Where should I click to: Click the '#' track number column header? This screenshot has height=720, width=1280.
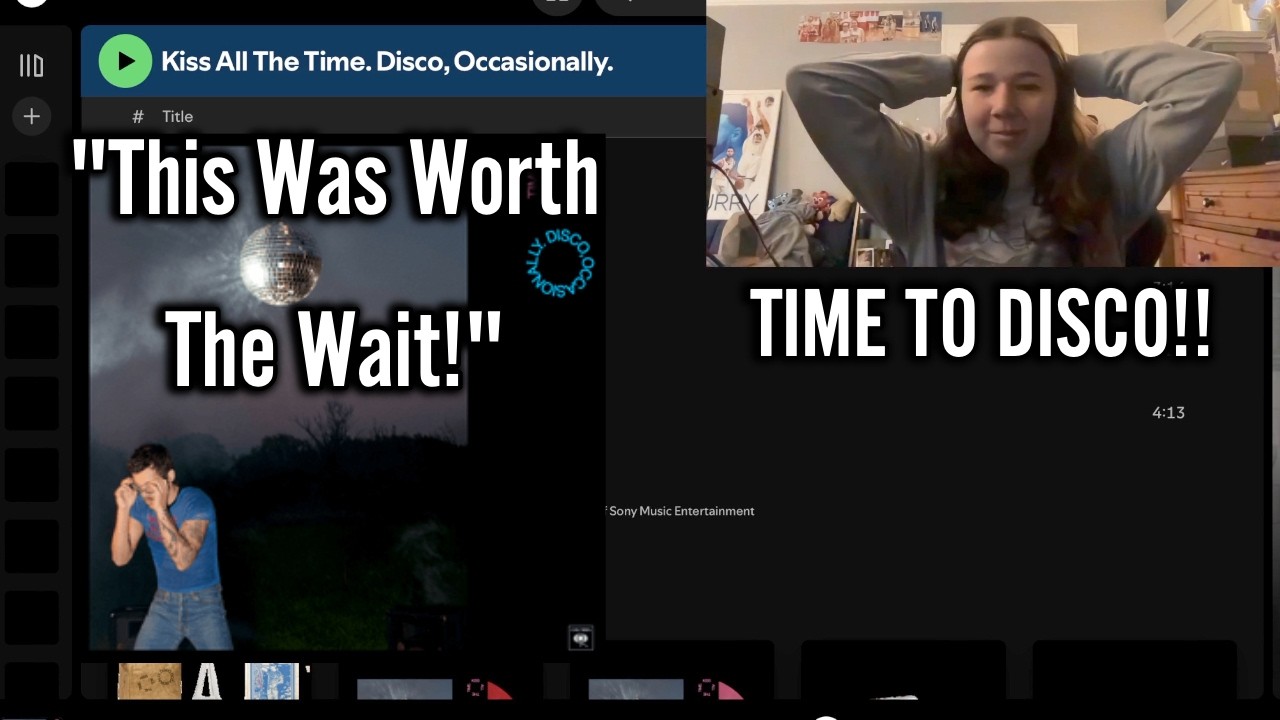pos(138,116)
